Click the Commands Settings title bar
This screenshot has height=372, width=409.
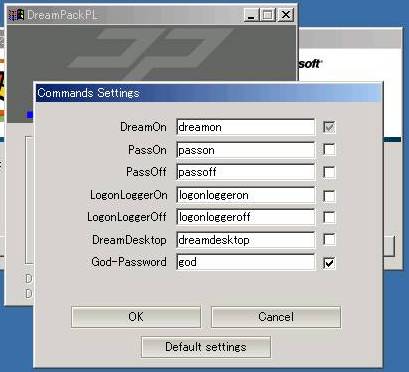tap(209, 93)
